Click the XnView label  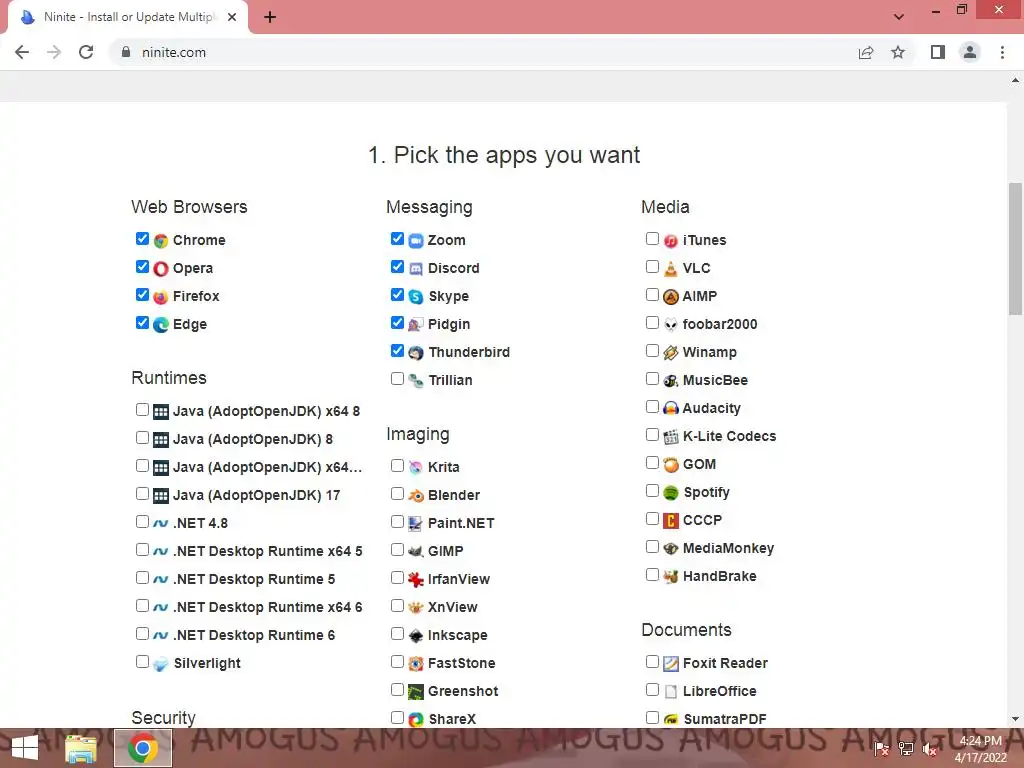tap(453, 608)
